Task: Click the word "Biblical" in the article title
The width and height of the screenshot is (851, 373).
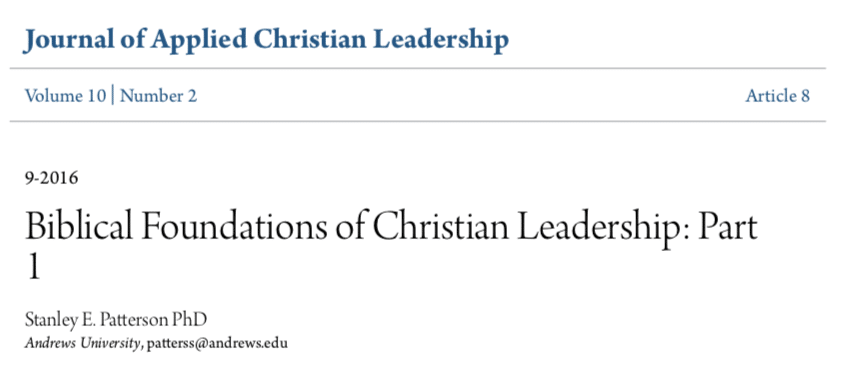Action: click(x=79, y=226)
